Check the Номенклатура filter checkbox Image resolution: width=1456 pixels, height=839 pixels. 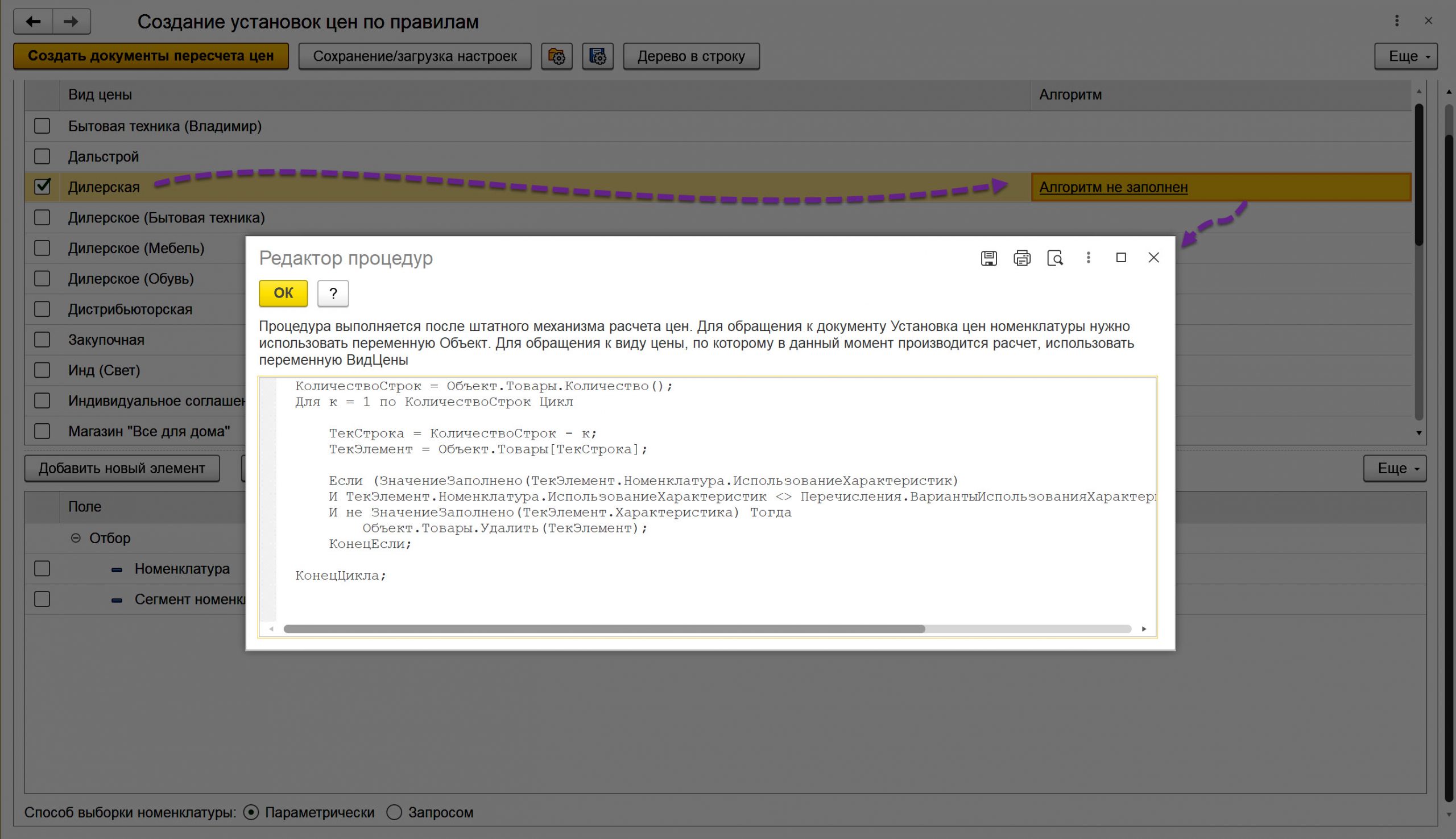(42, 569)
